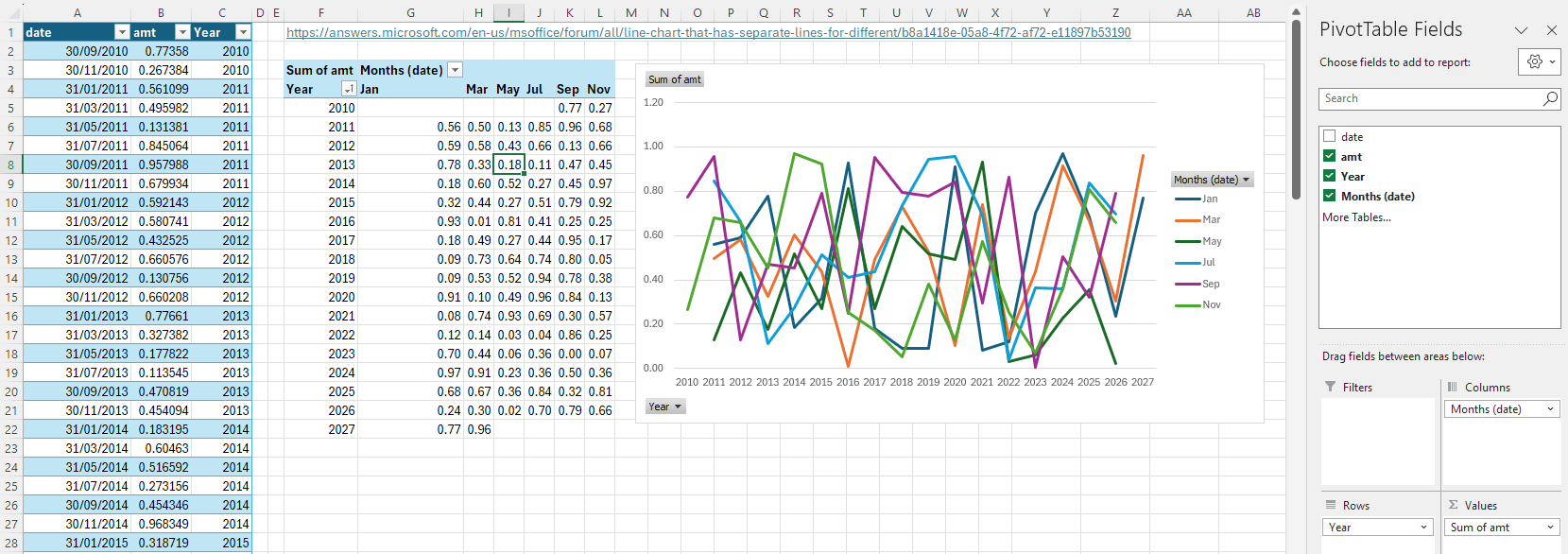The image size is (1568, 554).
Task: Open PivotTable Fields task pane options chevron
Action: click(x=1521, y=30)
